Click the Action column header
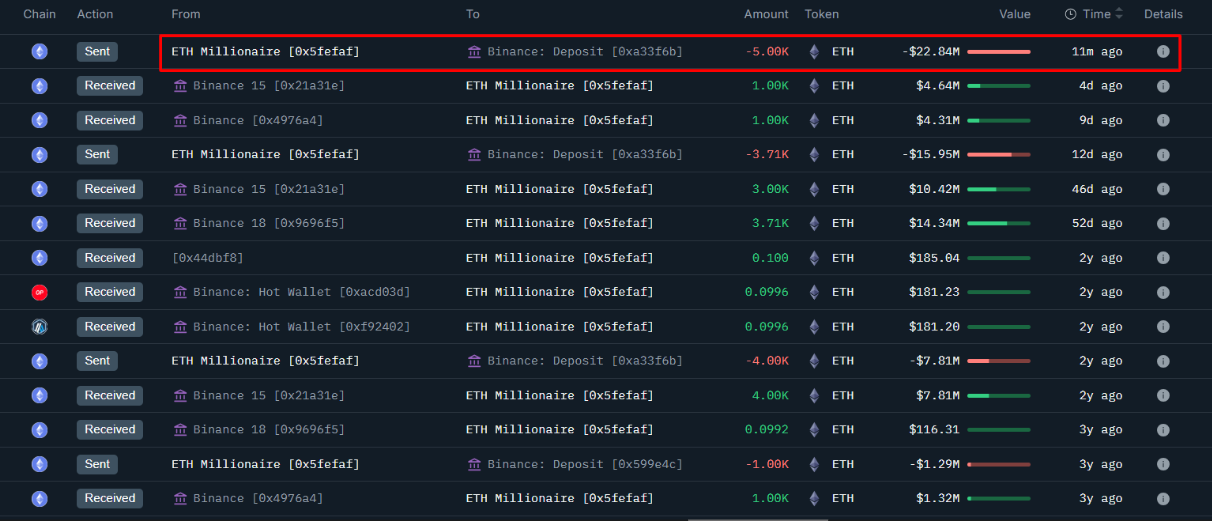 (x=95, y=14)
